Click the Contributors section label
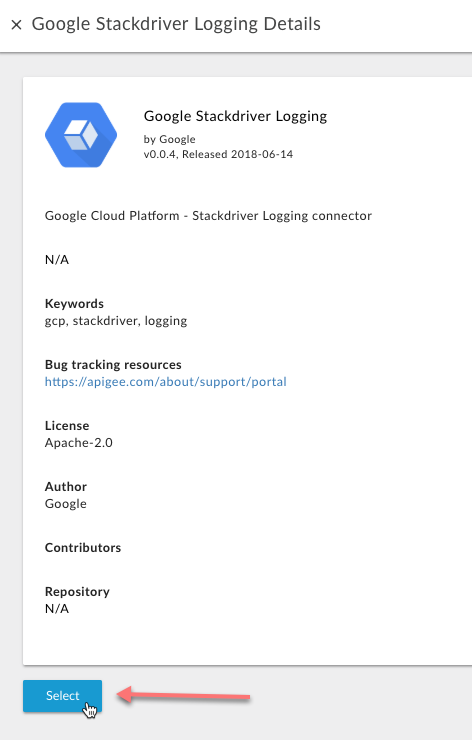Screen dimensions: 472x740 point(83,547)
